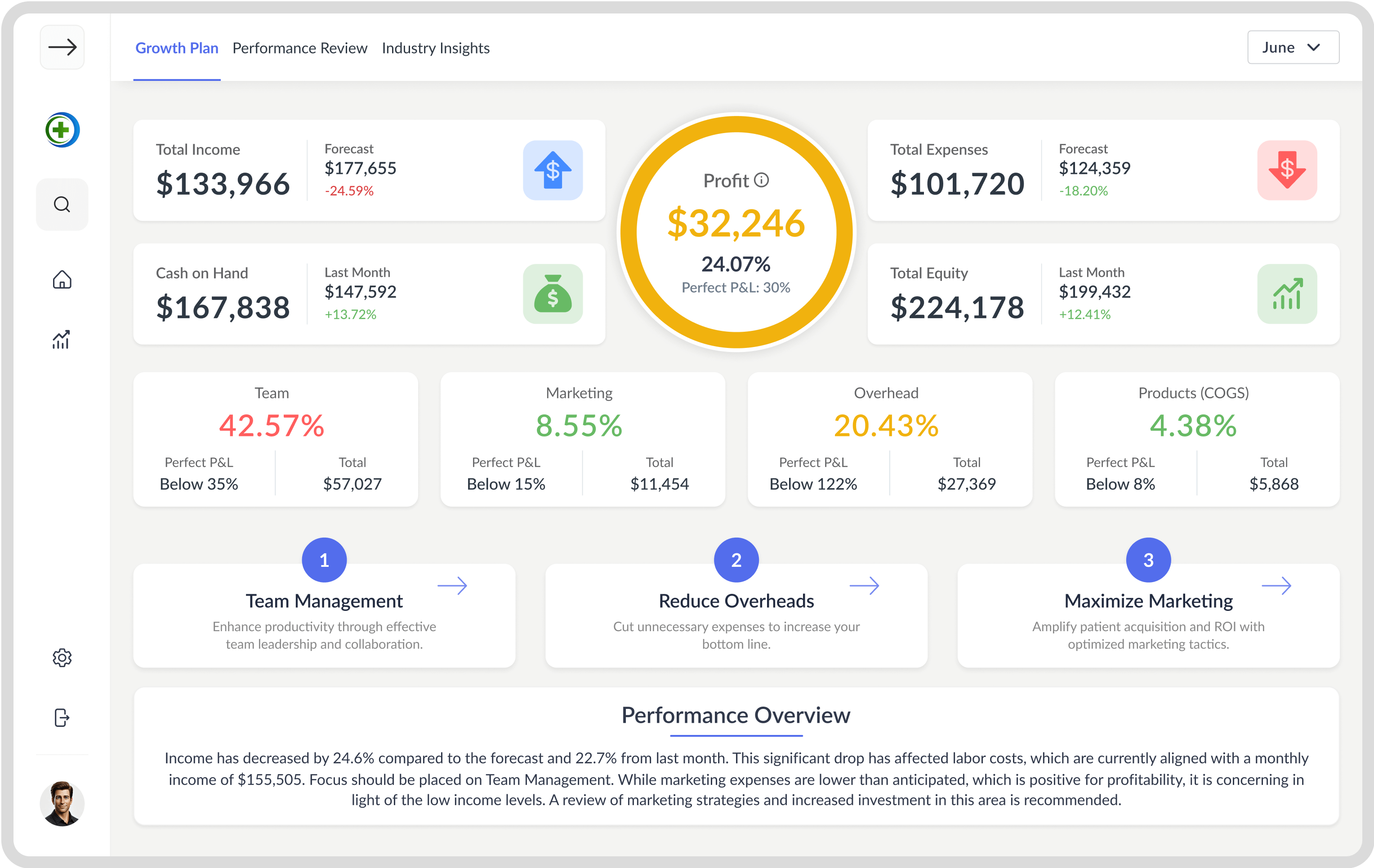Click the home icon in sidebar
Screen dimensions: 1374x868
[61, 280]
